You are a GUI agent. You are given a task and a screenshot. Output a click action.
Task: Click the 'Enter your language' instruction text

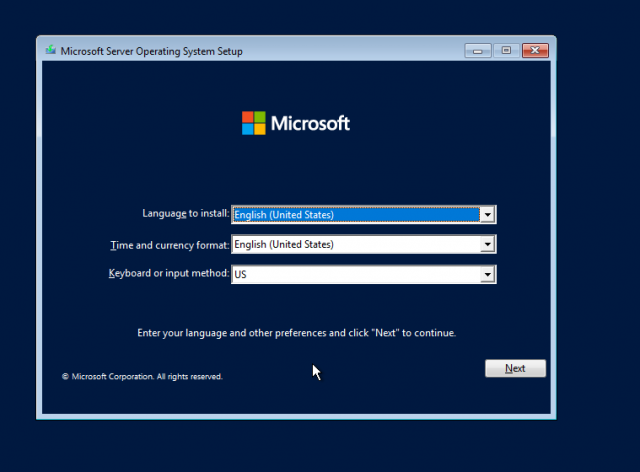[x=296, y=332]
